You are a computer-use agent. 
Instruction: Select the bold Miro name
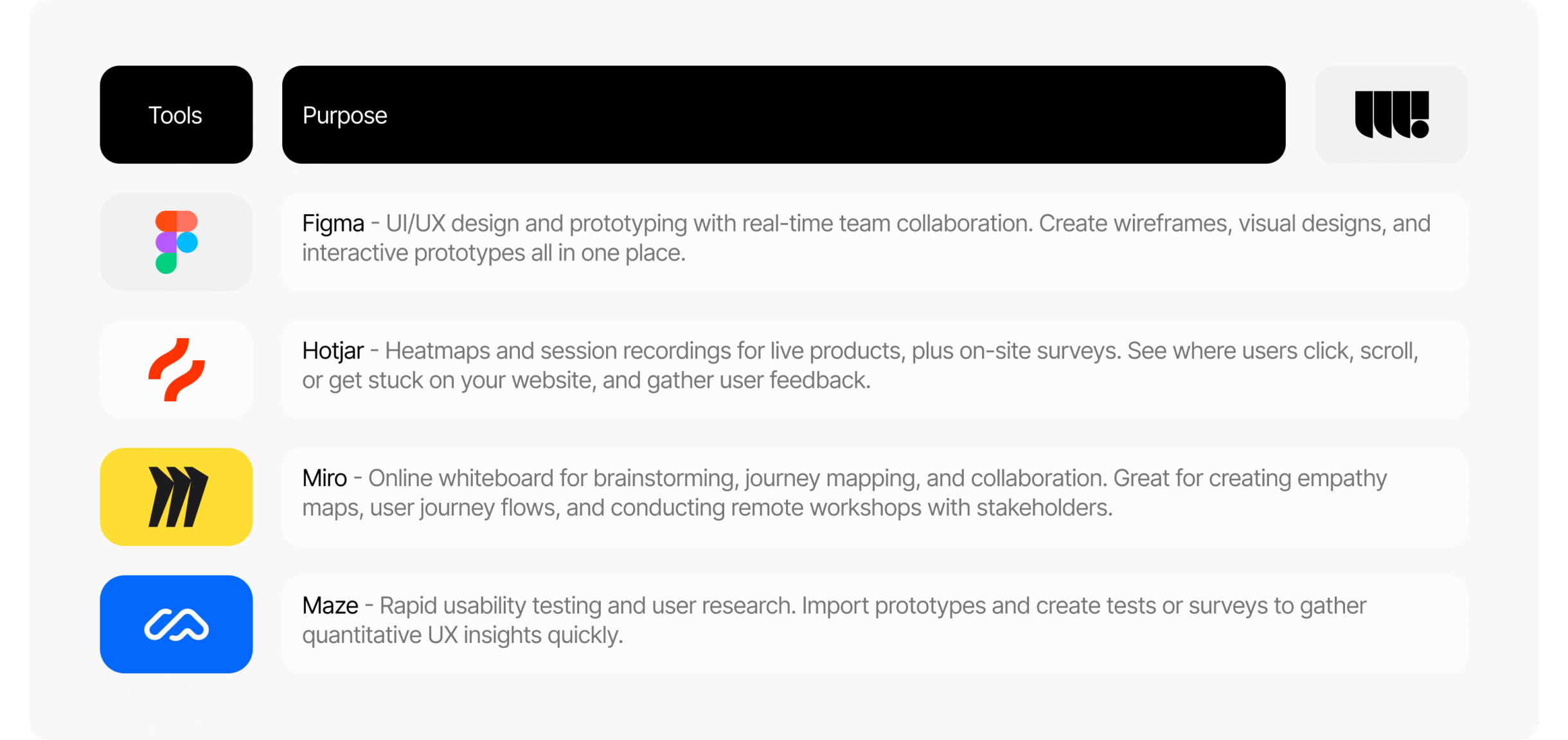325,478
